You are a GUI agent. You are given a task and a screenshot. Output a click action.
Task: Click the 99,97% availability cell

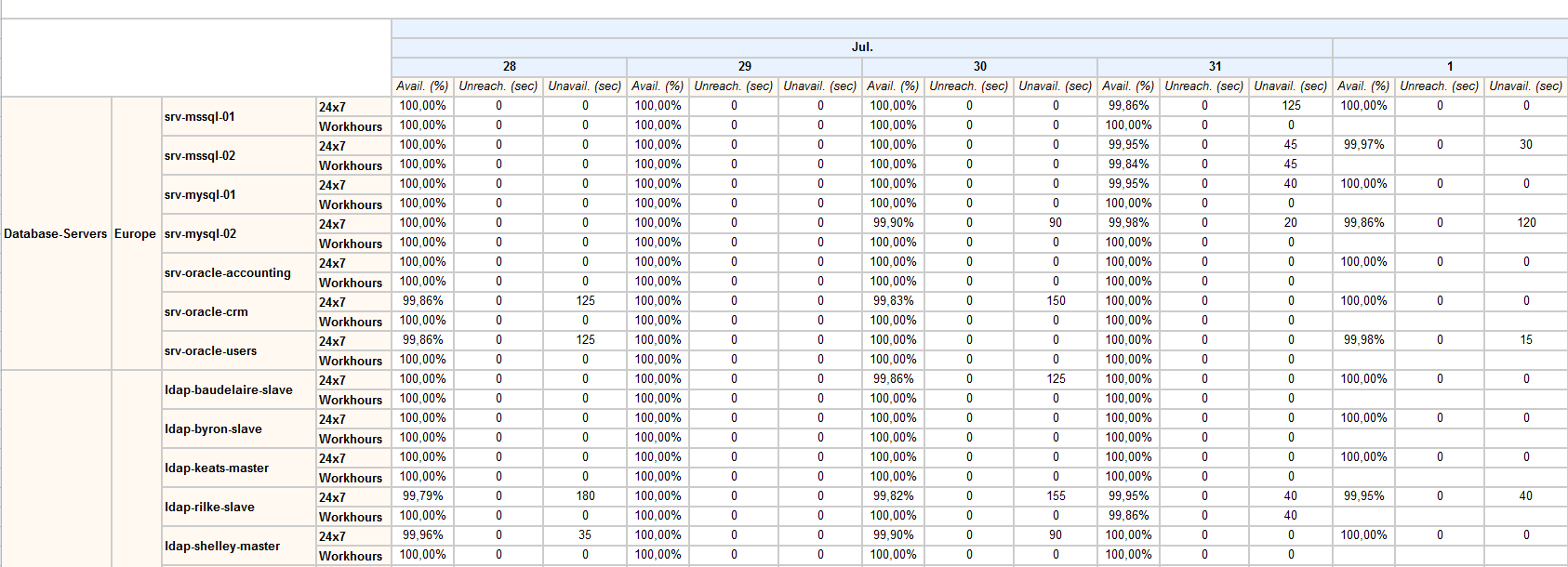1363,145
